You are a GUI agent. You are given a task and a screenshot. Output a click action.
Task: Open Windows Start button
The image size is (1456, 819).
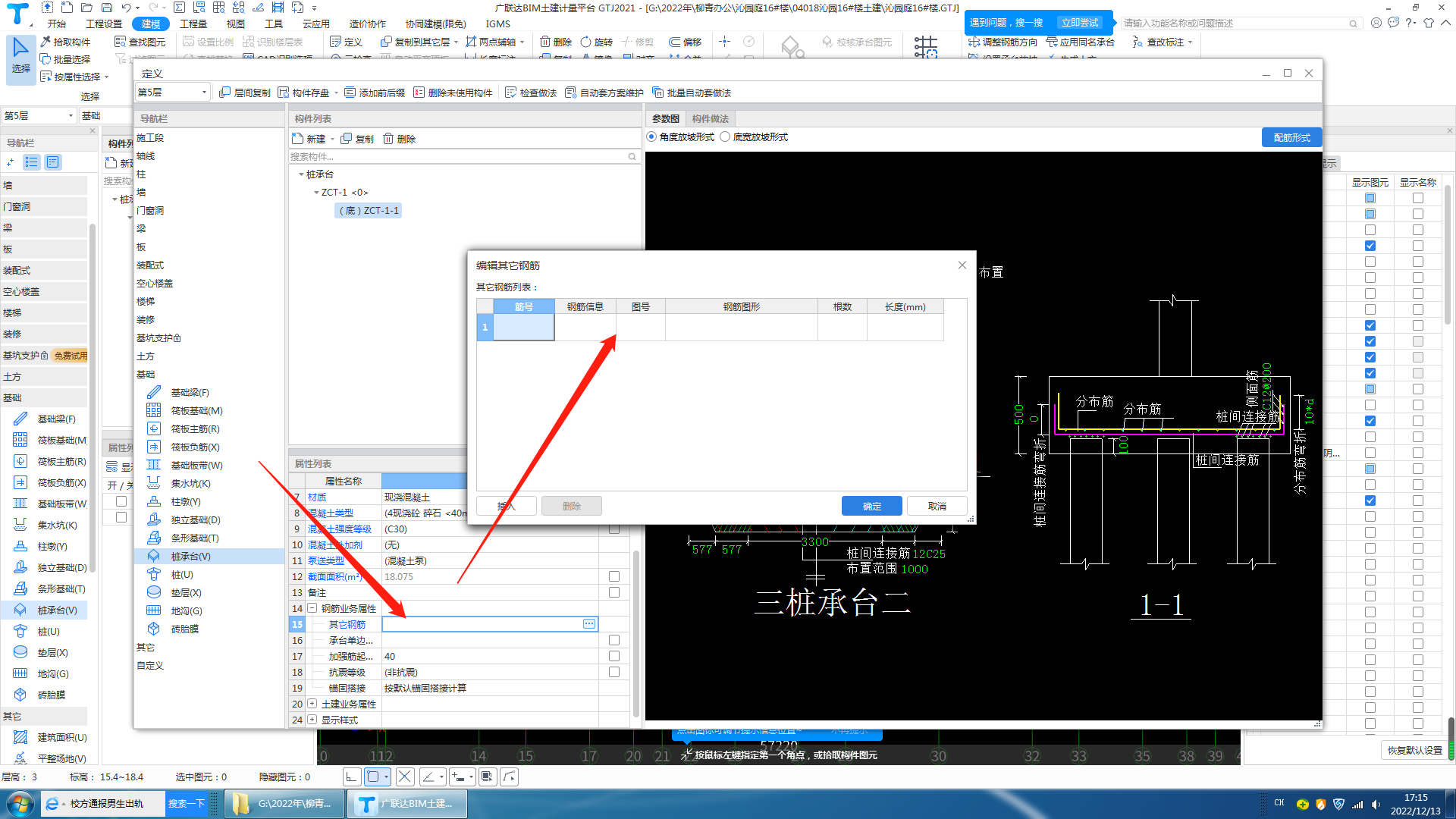pos(20,804)
